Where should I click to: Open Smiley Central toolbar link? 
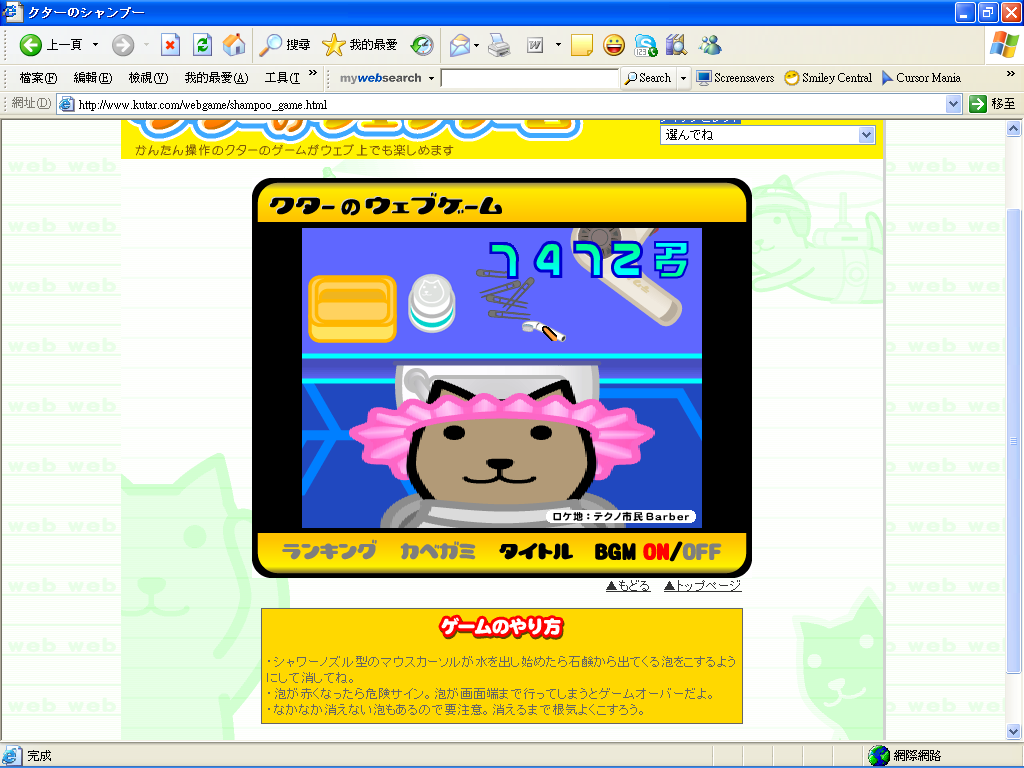click(828, 78)
